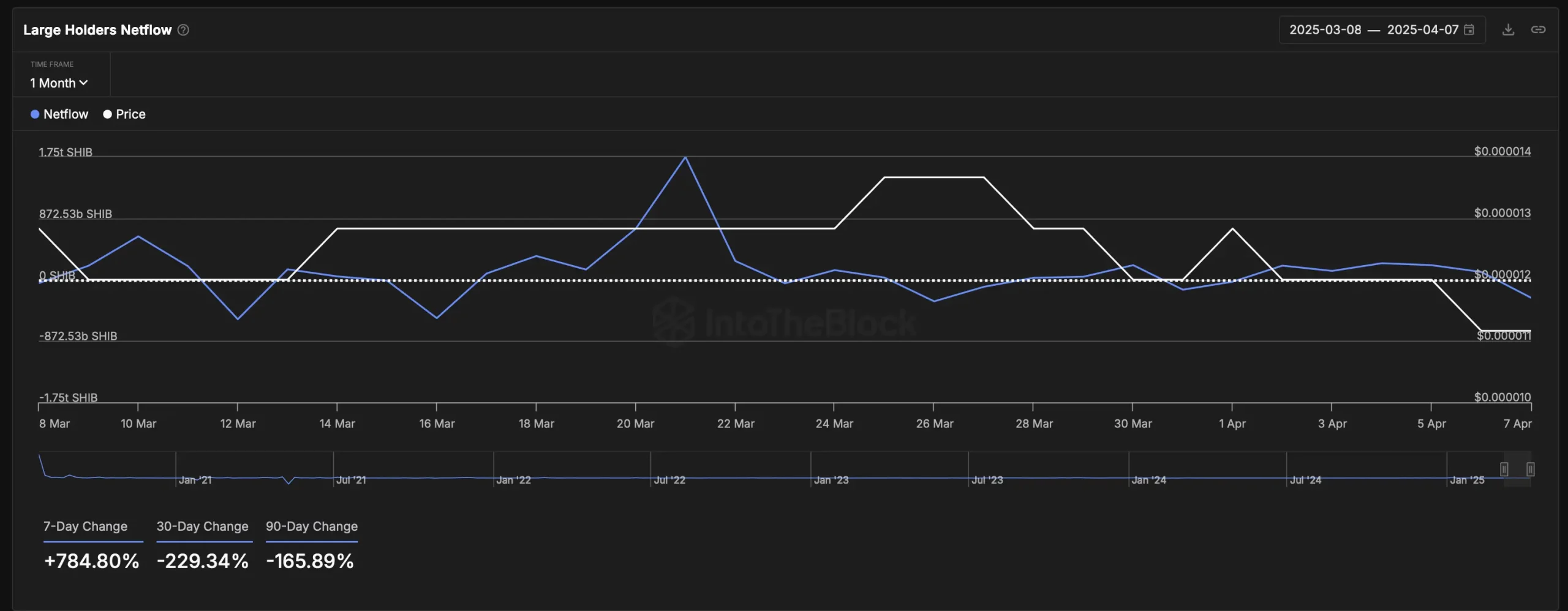Click the -872.53b SHIB axis label
Screen dimensions: 1568x611
78,336
